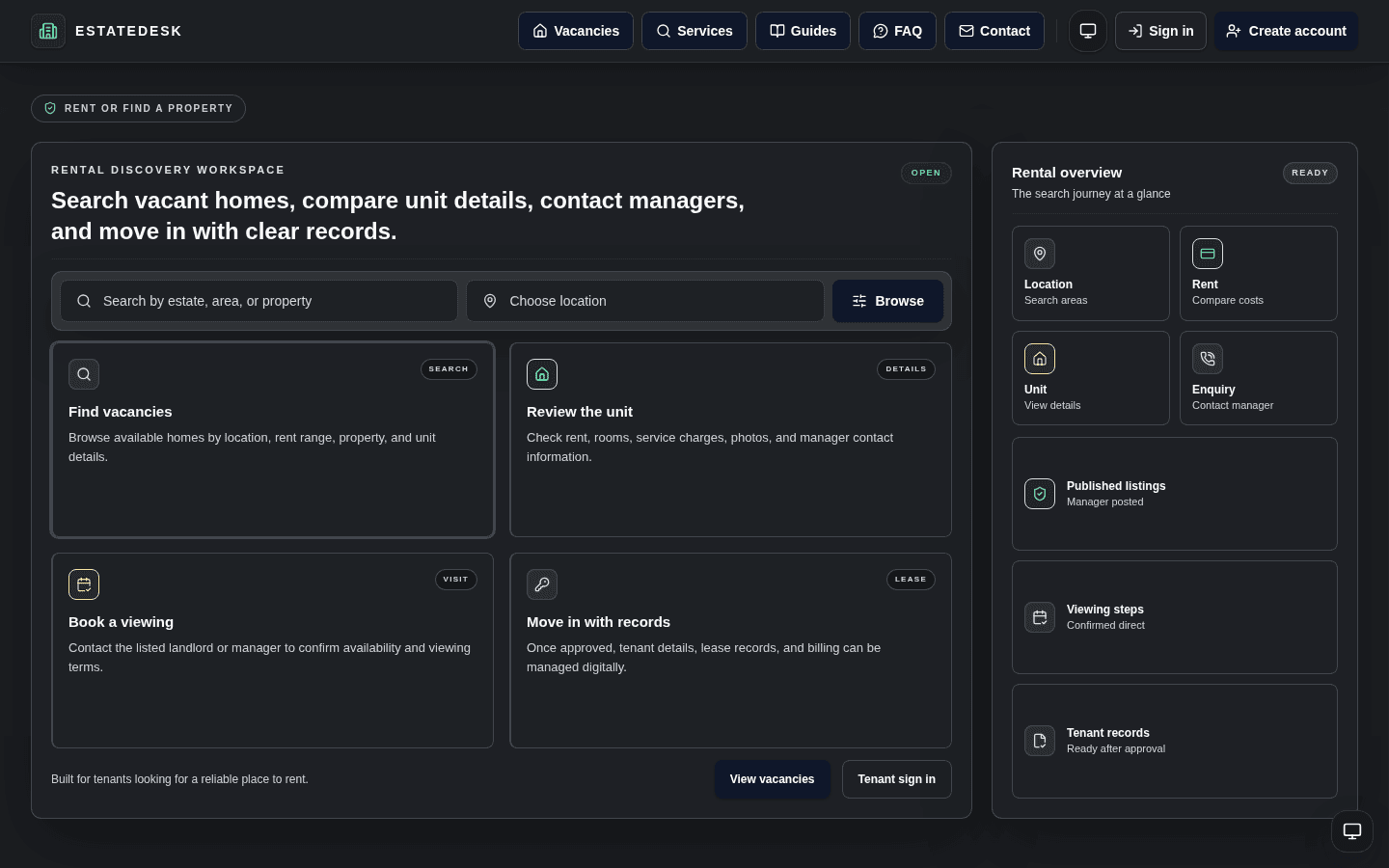Focus the estate, area, or property search field
This screenshot has height=868, width=1389.
[x=259, y=301]
